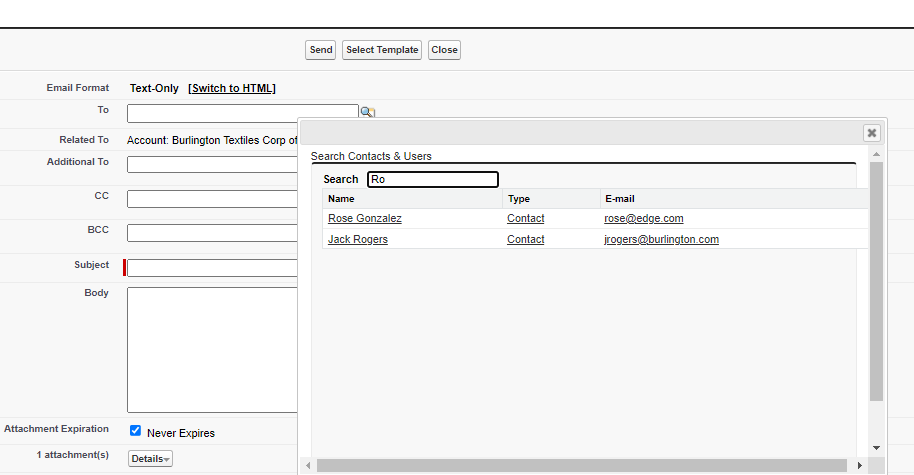Click jrogers@burlington.com email link
Image resolution: width=914 pixels, height=475 pixels.
(661, 239)
